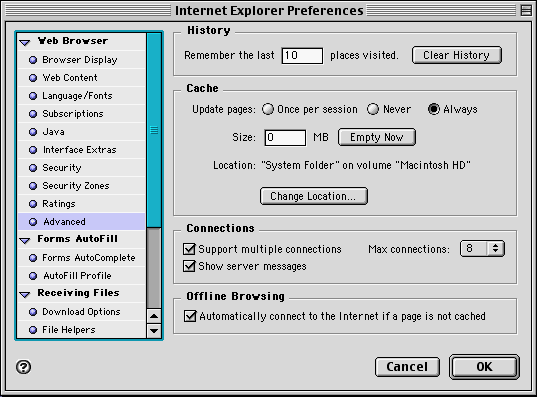Click the cache Size field

click(x=285, y=138)
